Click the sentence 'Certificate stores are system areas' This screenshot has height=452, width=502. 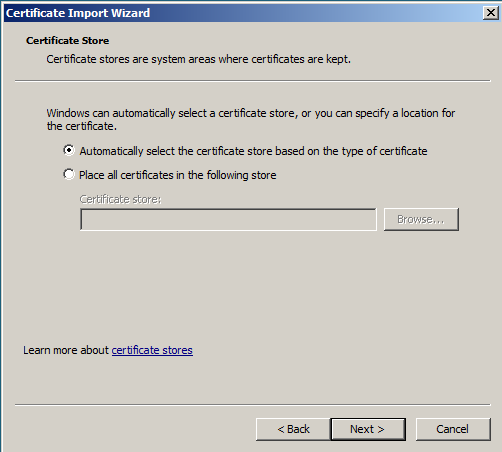pos(199,59)
